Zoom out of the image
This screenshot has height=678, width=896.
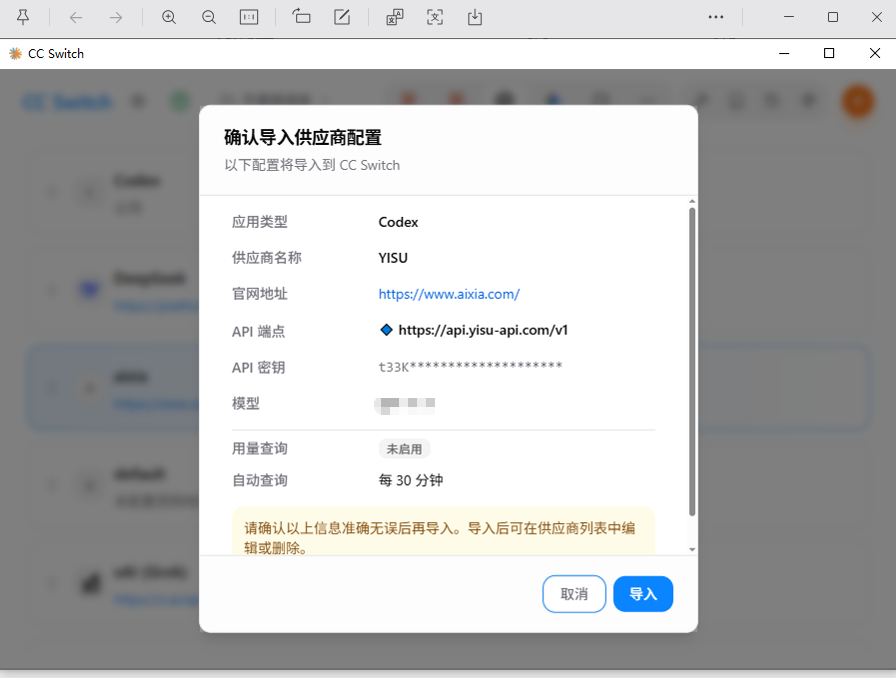click(209, 17)
